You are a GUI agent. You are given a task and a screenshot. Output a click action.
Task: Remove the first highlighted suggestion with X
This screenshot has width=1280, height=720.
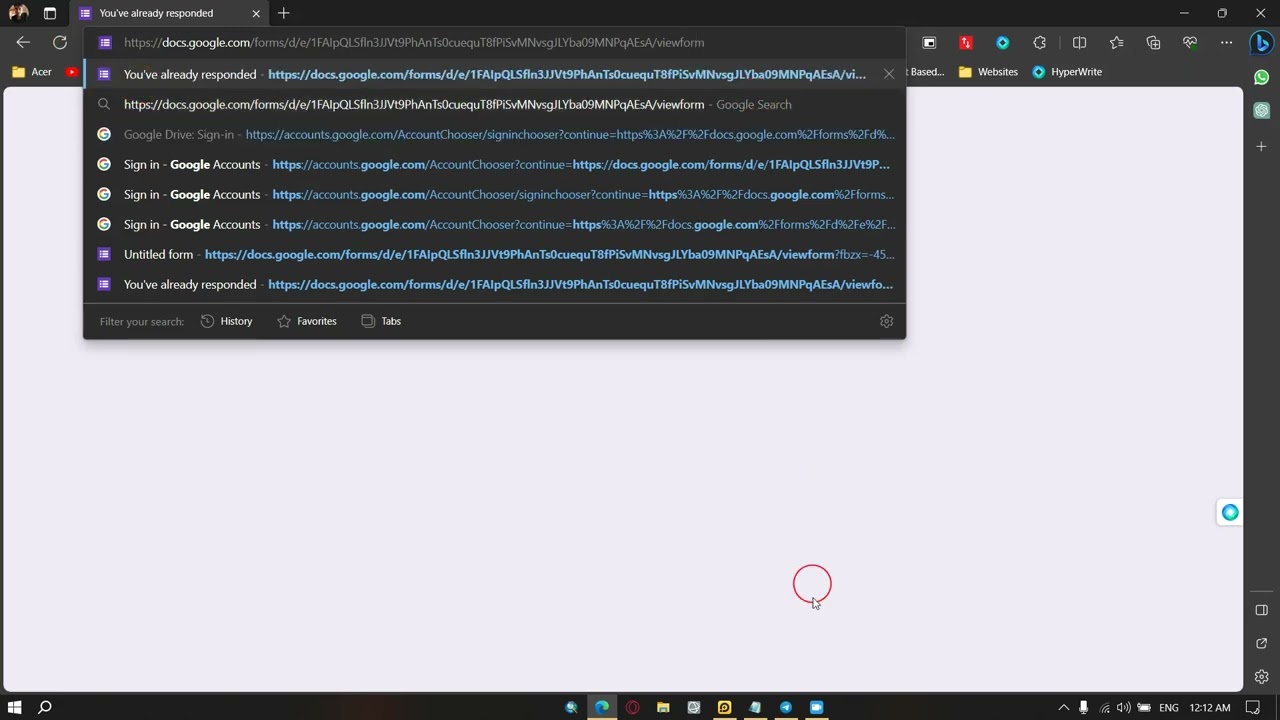(x=889, y=74)
